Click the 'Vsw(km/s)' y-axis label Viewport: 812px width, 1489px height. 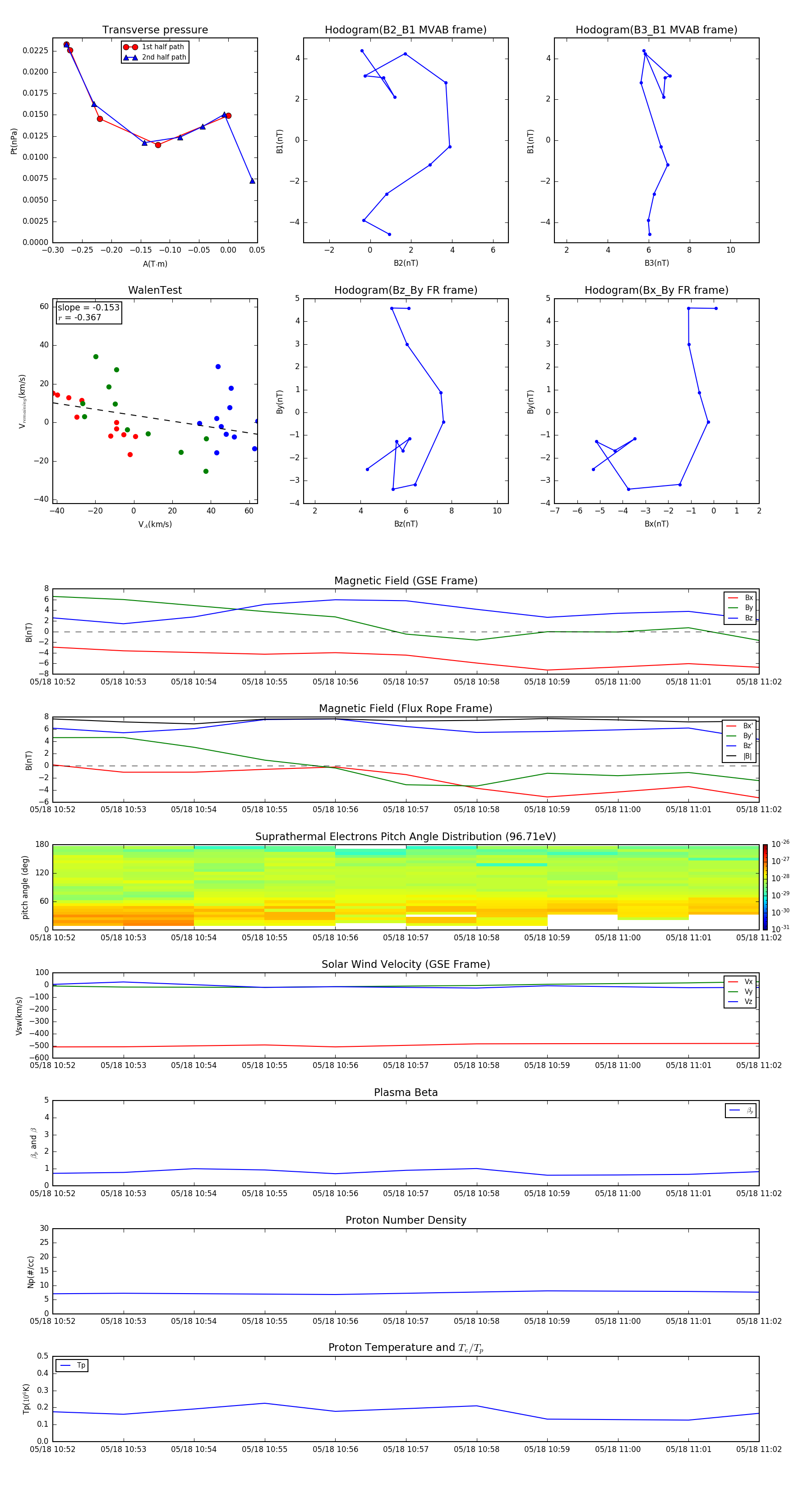(19, 1016)
